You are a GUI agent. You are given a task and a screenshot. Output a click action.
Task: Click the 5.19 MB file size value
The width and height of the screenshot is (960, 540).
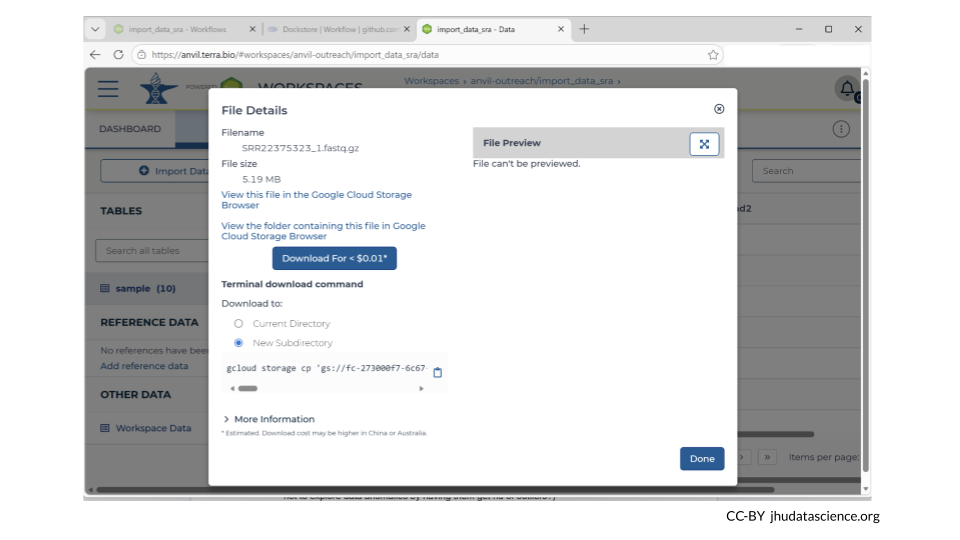(261, 179)
